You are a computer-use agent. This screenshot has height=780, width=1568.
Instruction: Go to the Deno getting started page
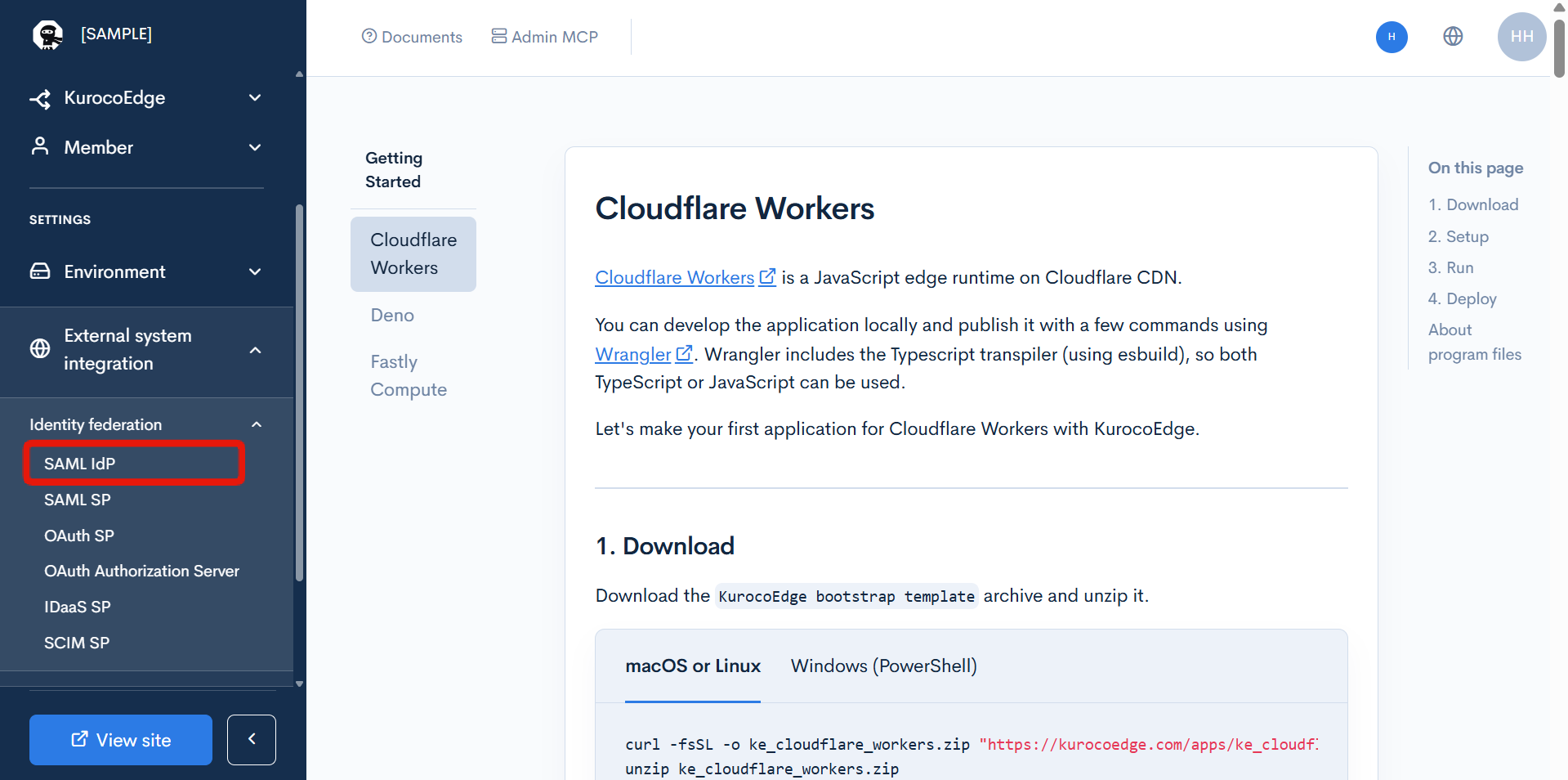click(392, 316)
